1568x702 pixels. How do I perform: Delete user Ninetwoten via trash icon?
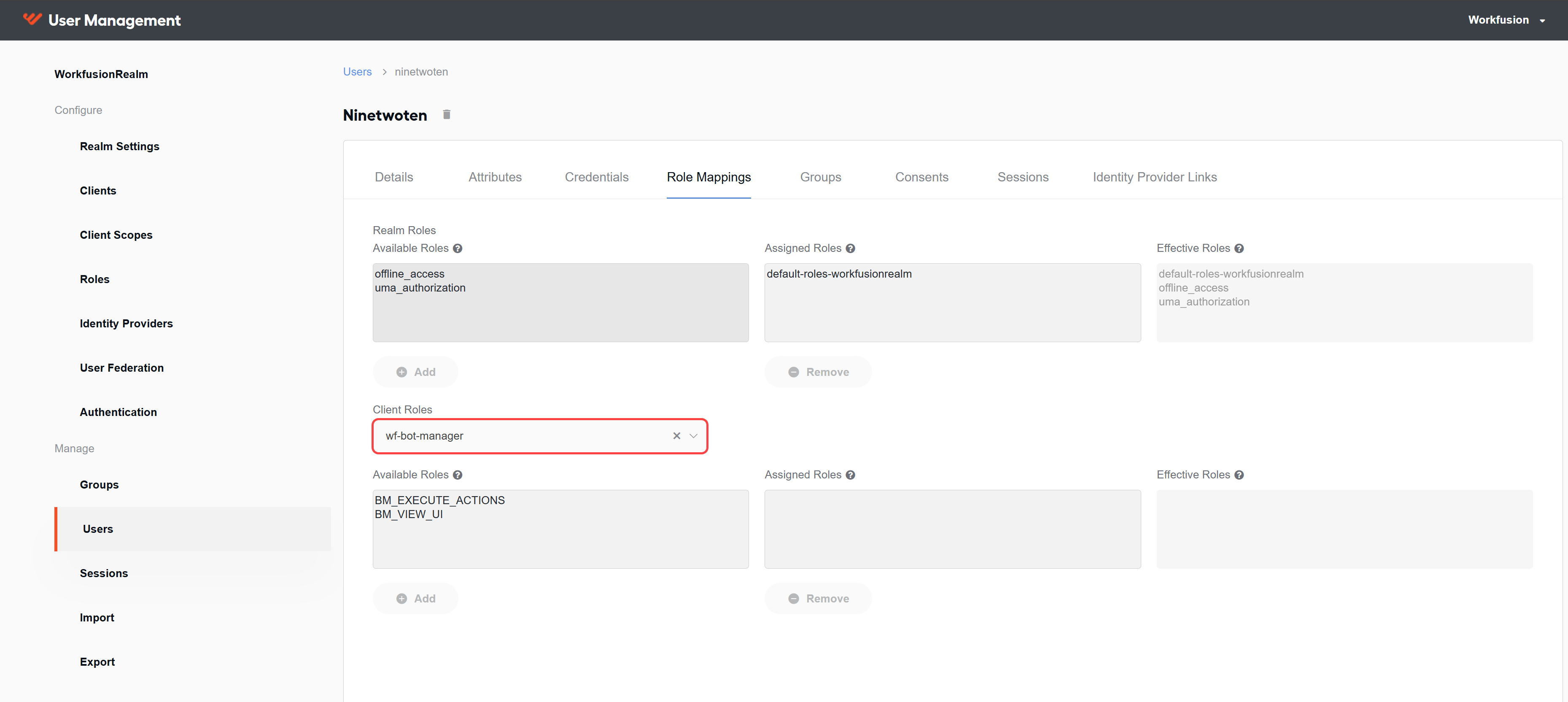pyautogui.click(x=447, y=114)
